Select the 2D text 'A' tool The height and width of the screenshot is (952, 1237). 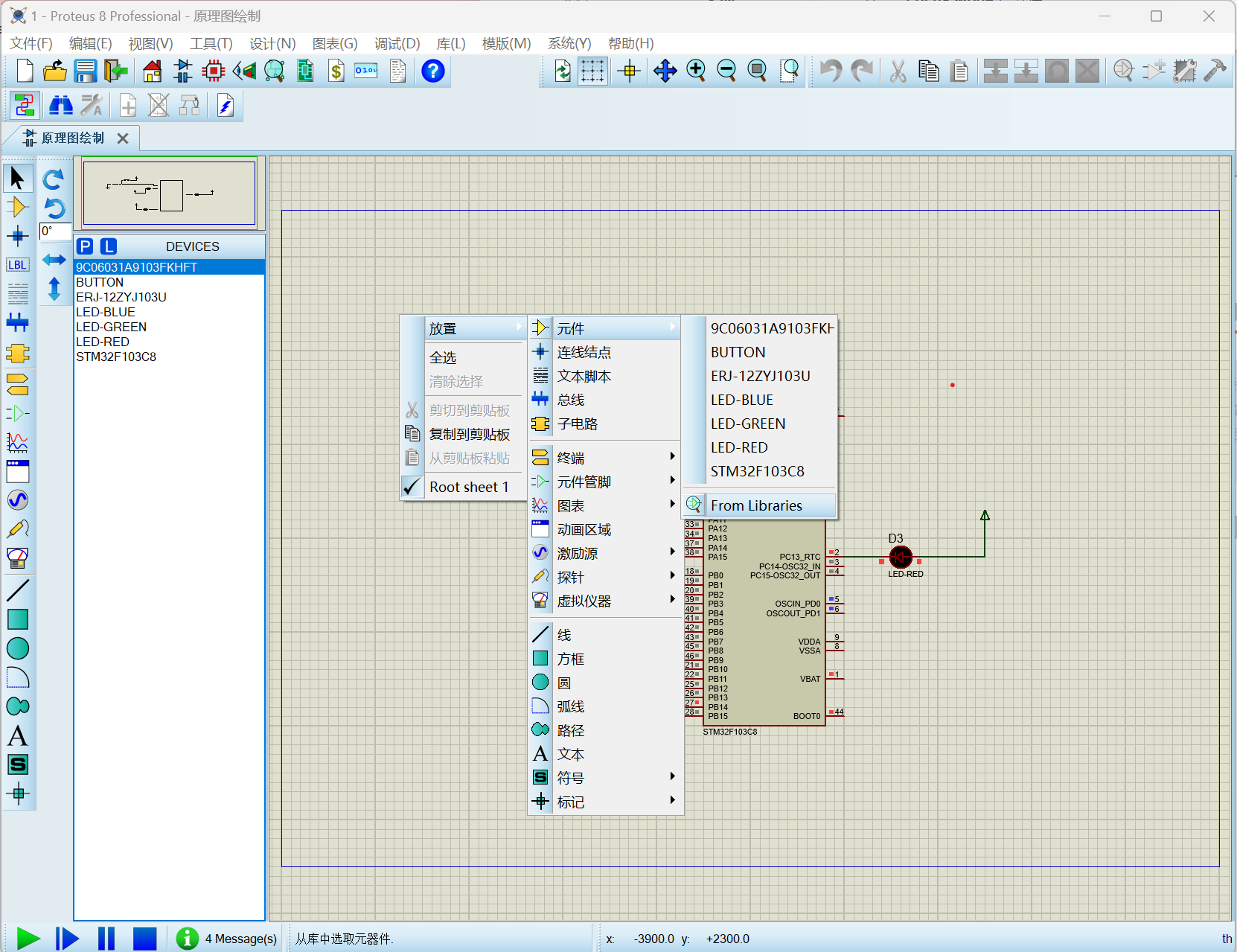click(17, 736)
